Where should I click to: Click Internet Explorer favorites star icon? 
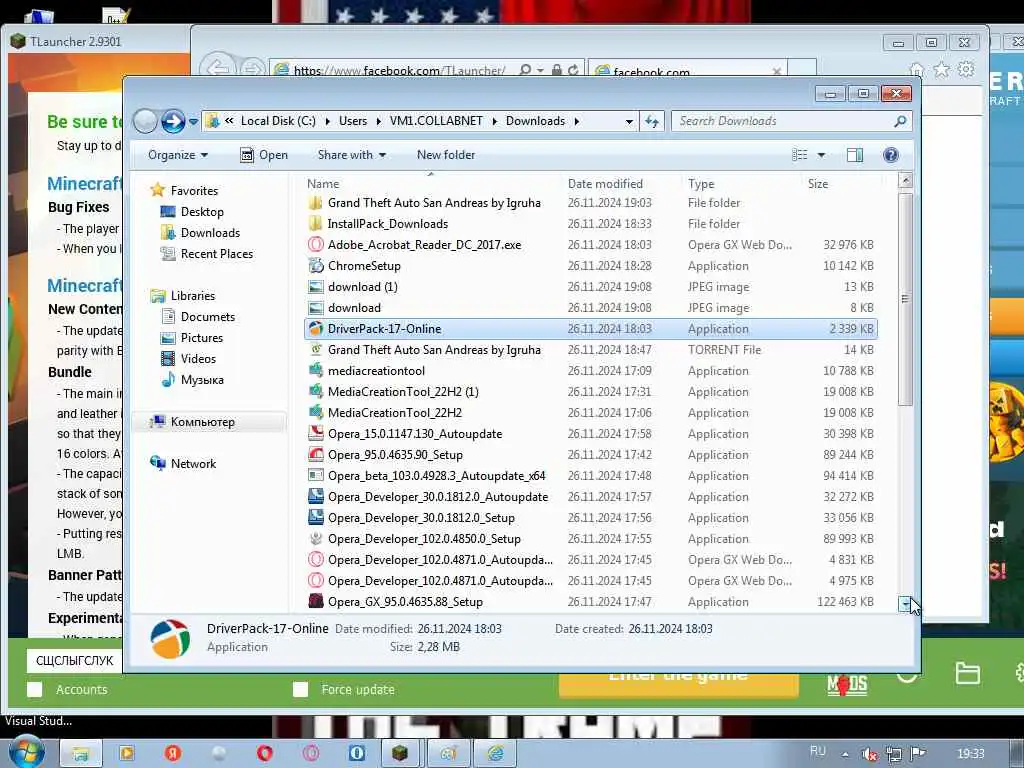click(x=941, y=69)
